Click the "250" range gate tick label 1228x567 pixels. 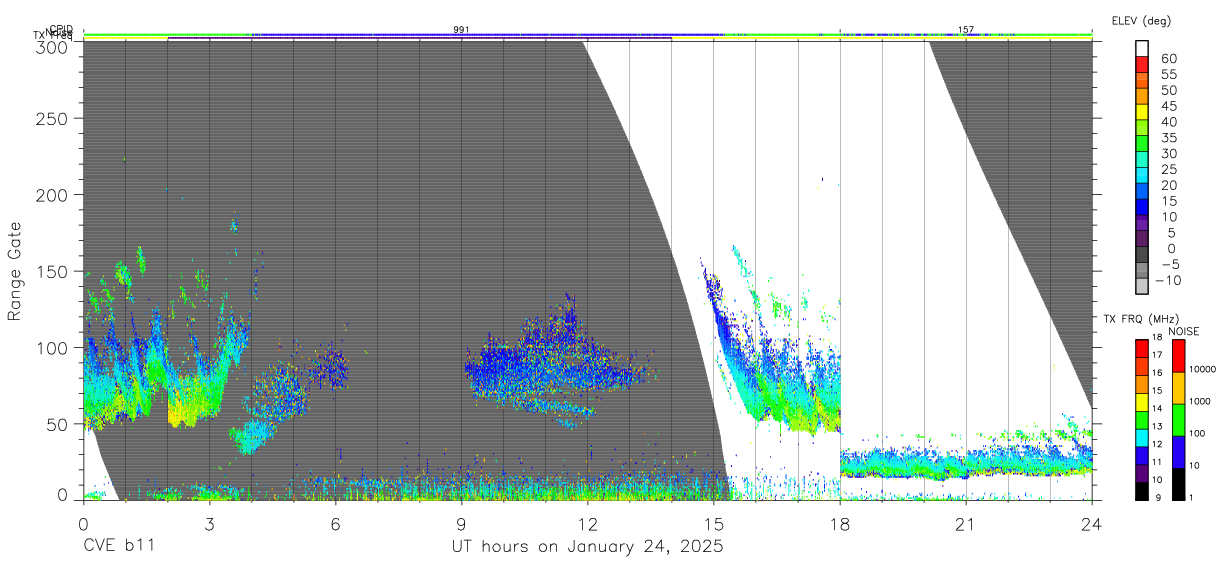pos(53,118)
